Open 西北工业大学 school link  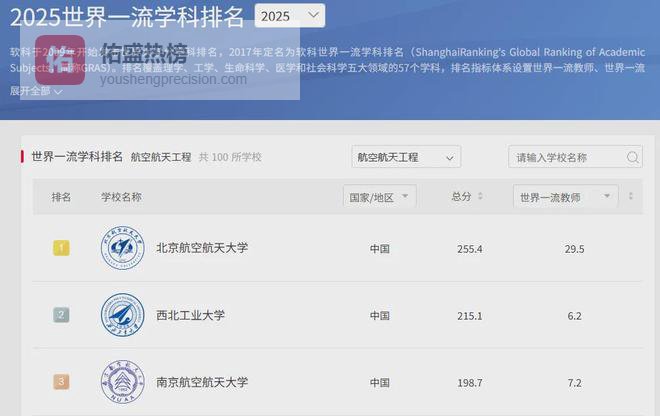click(x=190, y=315)
